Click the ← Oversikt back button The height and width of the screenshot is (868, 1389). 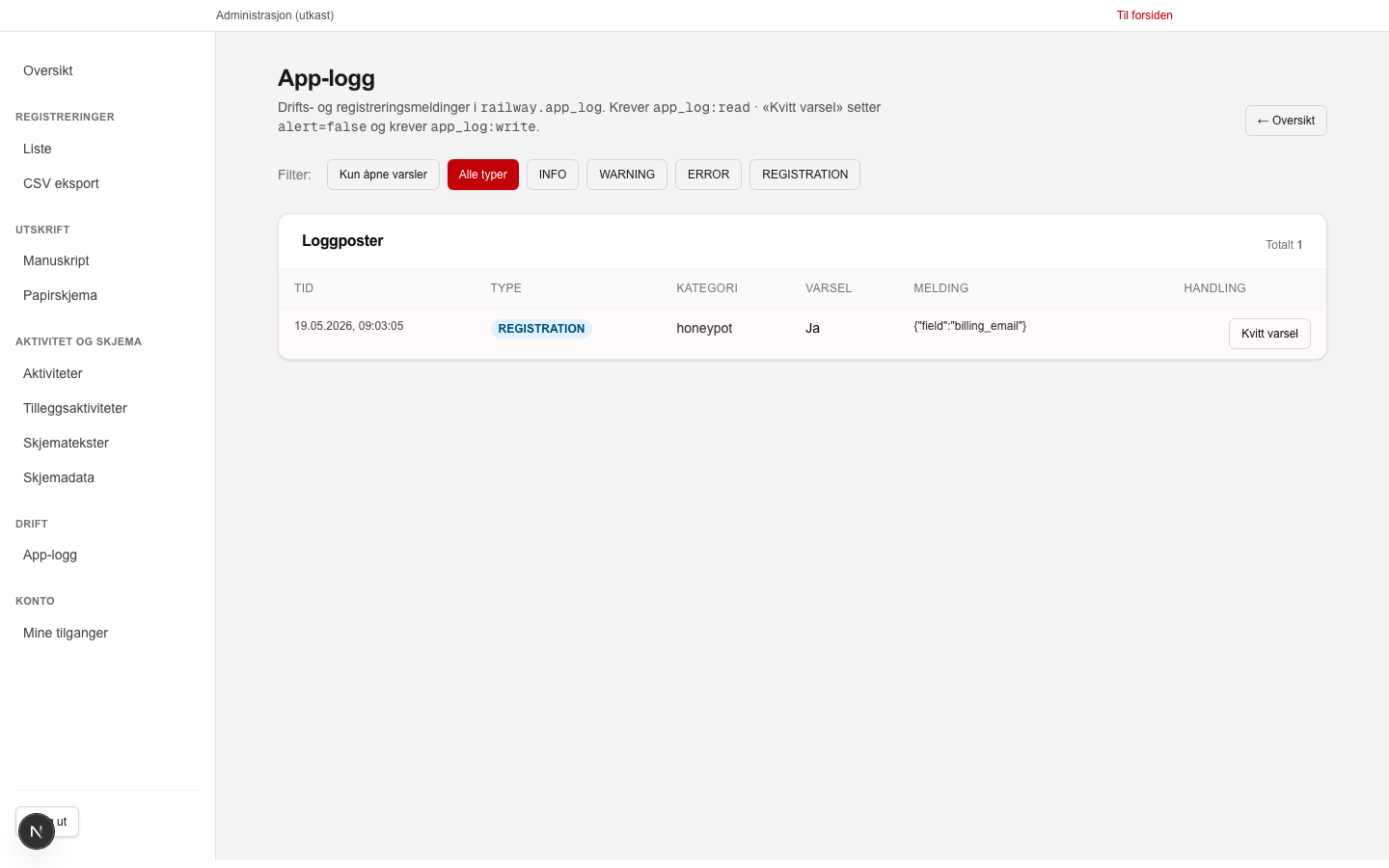(x=1286, y=121)
